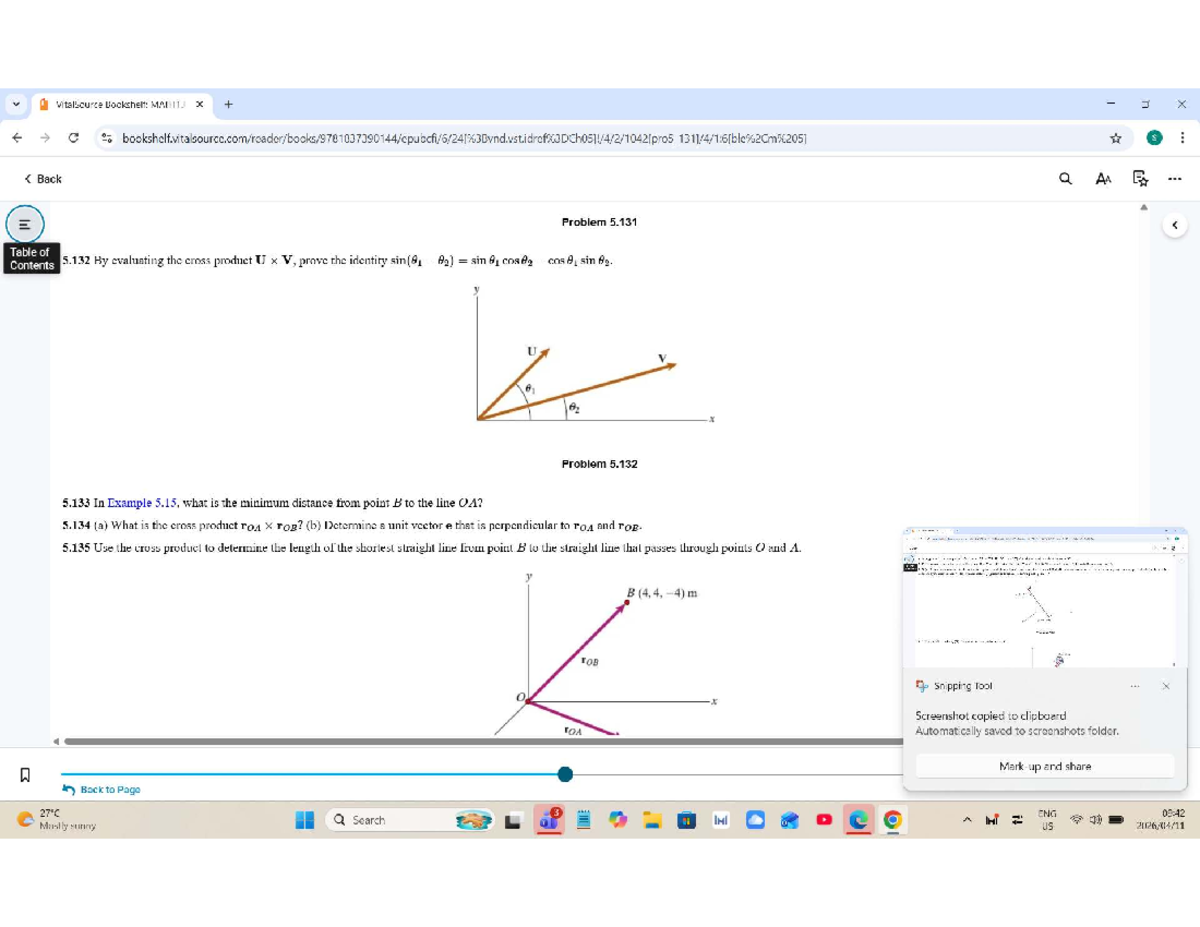This screenshot has width=1200, height=927.
Task: Open text size display settings
Action: pos(1103,179)
